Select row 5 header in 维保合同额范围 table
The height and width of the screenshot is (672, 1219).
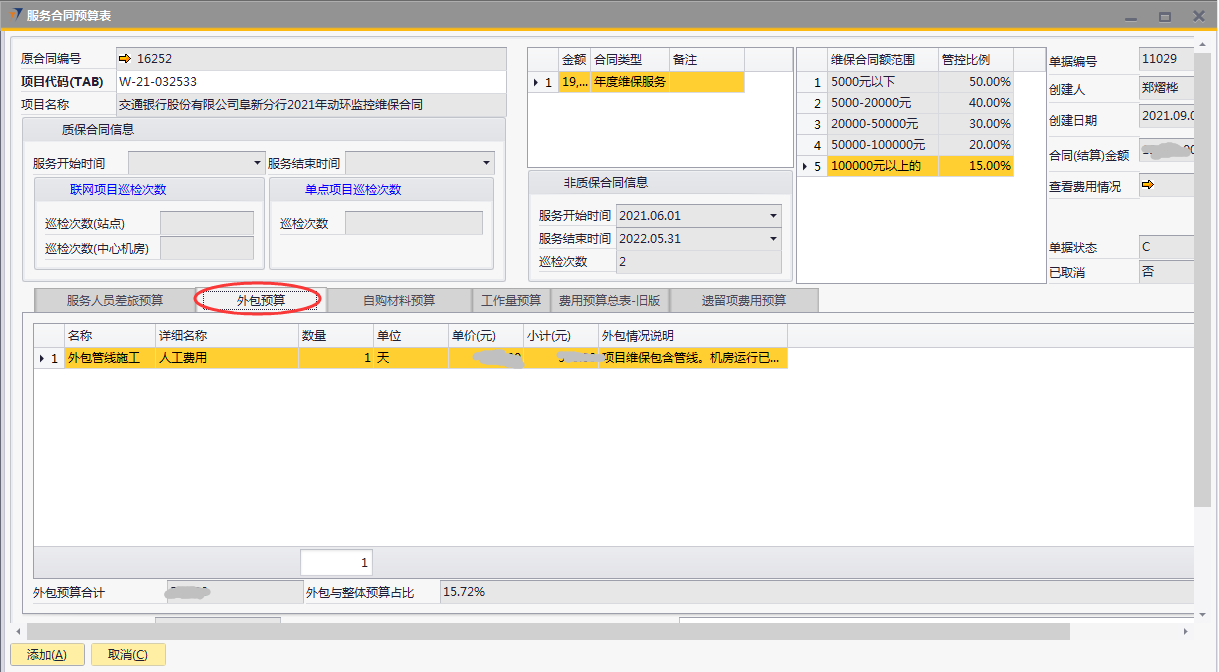tap(811, 166)
